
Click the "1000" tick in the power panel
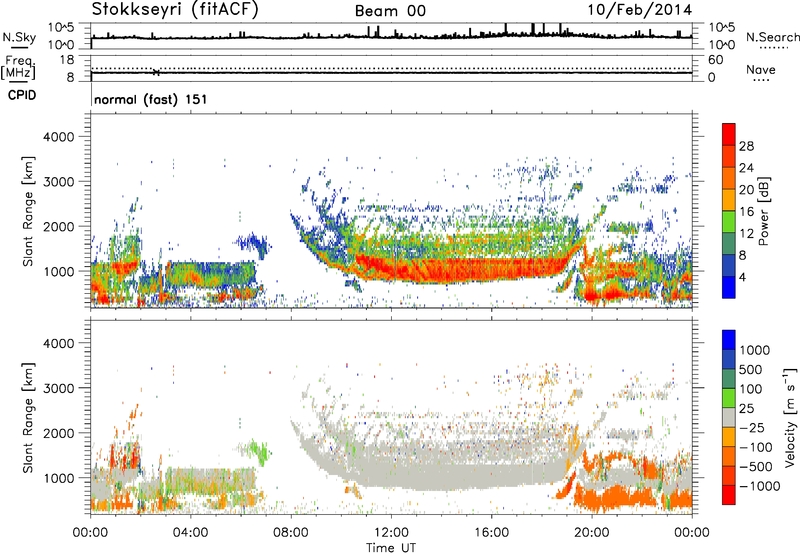(x=59, y=271)
